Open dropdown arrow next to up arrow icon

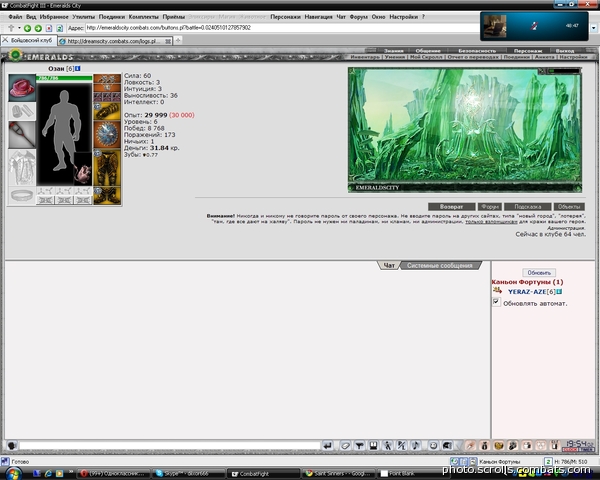pyautogui.click(x=19, y=28)
